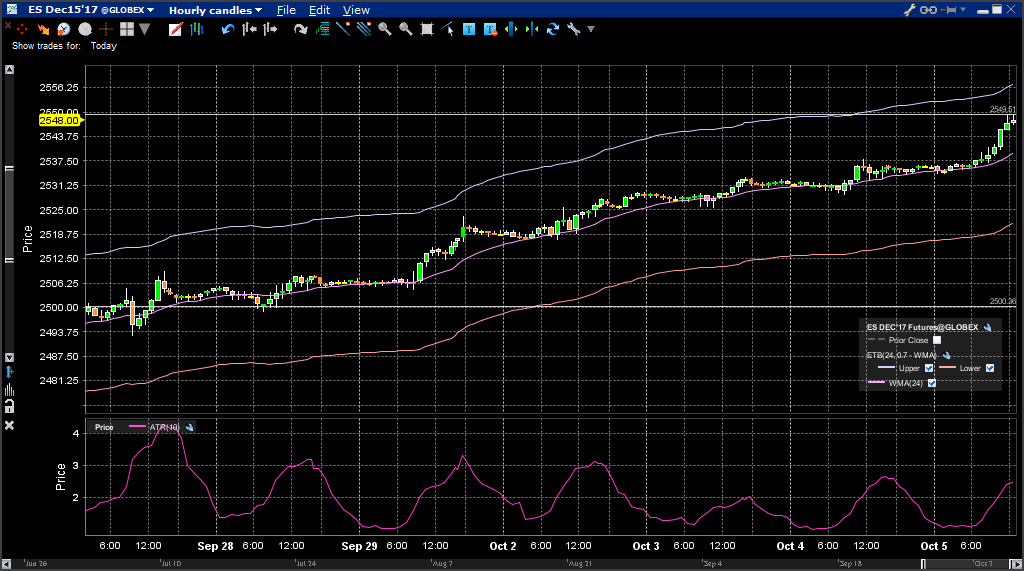
Task: Uncheck the Lower band checkbox
Action: pyautogui.click(x=990, y=368)
